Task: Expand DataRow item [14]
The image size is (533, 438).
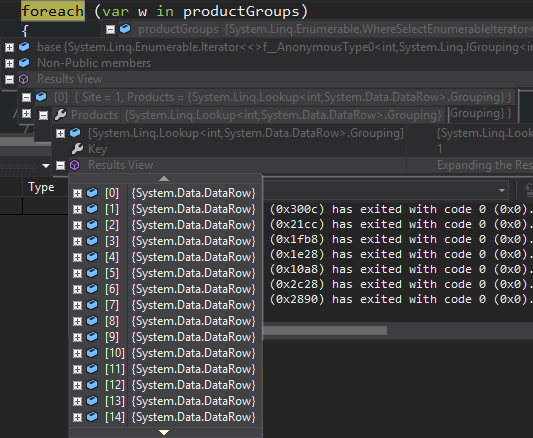Action: tap(78, 417)
